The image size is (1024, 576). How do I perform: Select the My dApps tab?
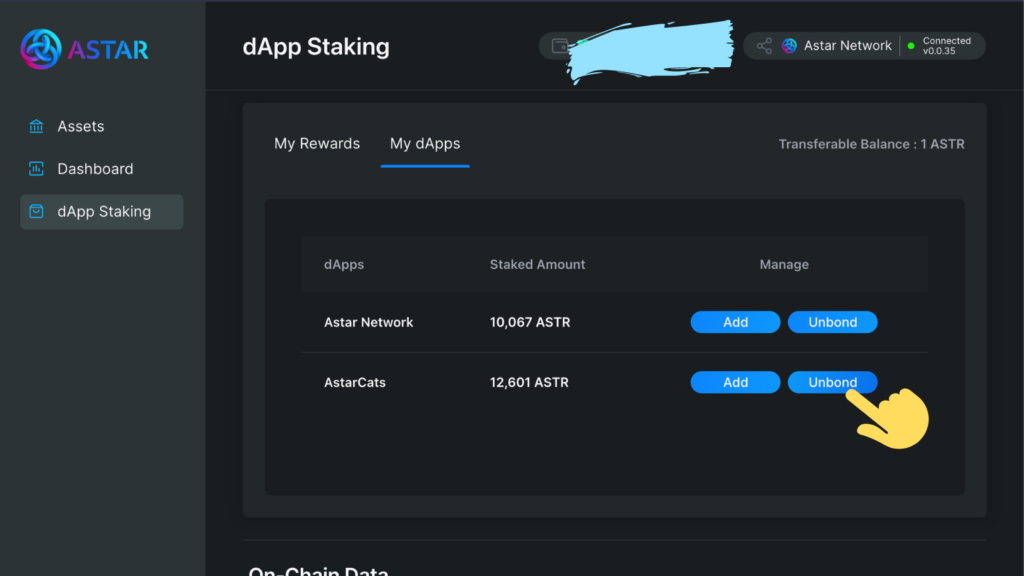pos(425,144)
